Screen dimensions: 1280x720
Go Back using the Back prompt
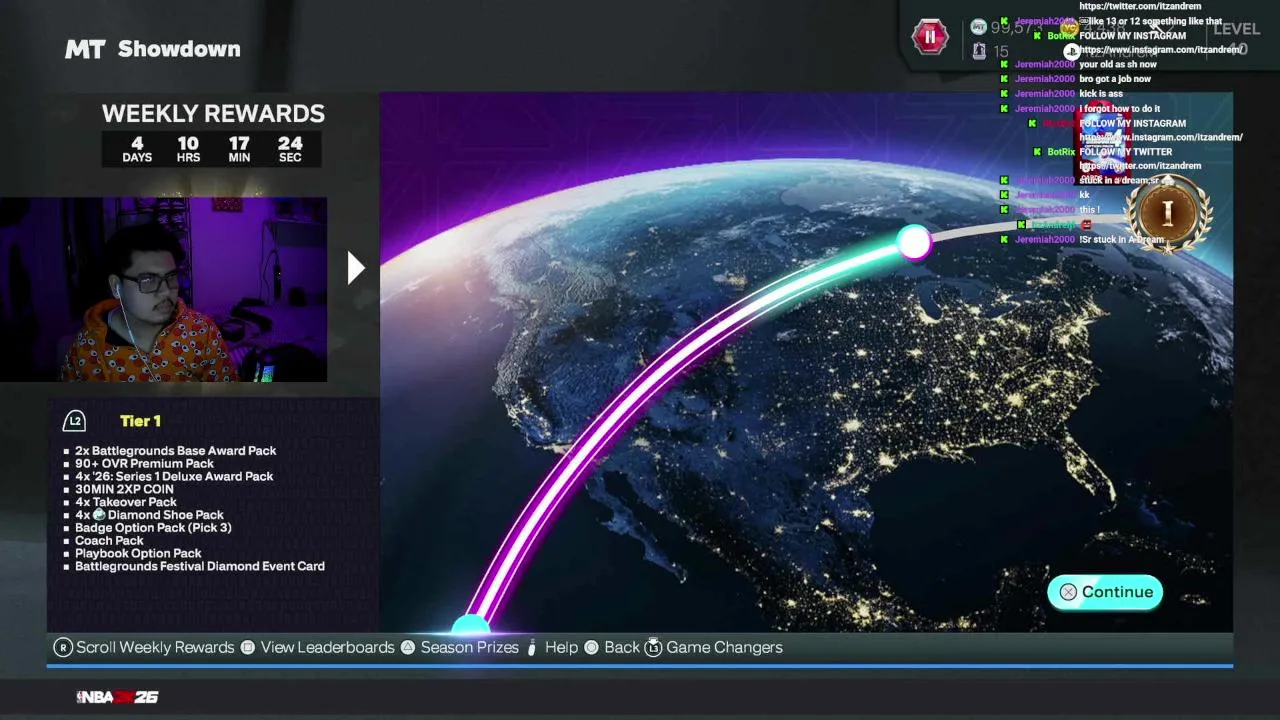621,647
